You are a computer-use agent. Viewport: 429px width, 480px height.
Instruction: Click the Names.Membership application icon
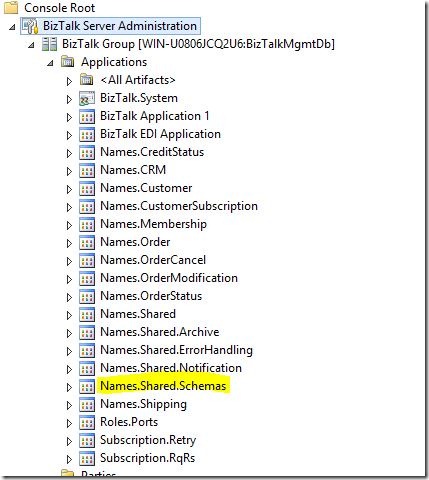pos(87,225)
